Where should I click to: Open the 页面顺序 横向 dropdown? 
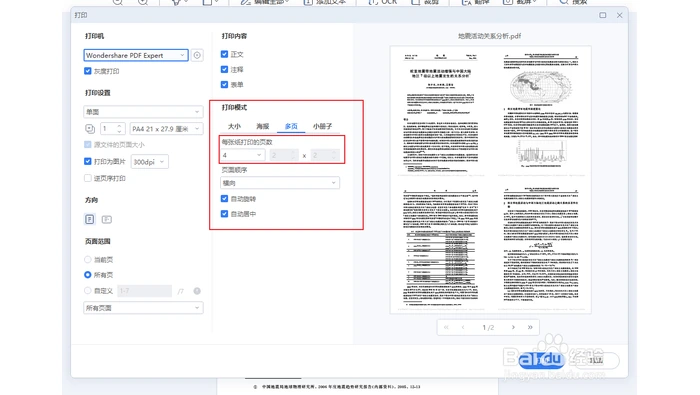pos(280,183)
